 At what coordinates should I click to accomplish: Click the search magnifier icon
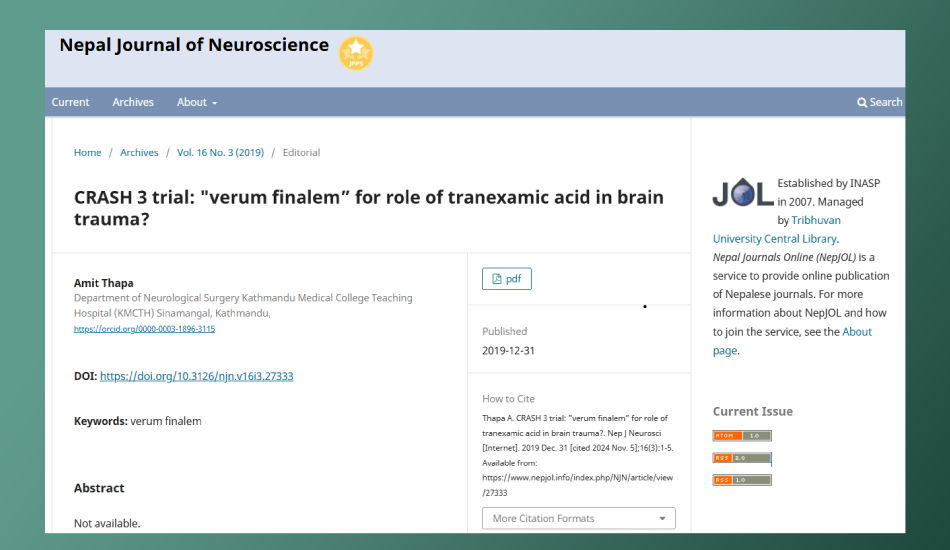click(862, 102)
